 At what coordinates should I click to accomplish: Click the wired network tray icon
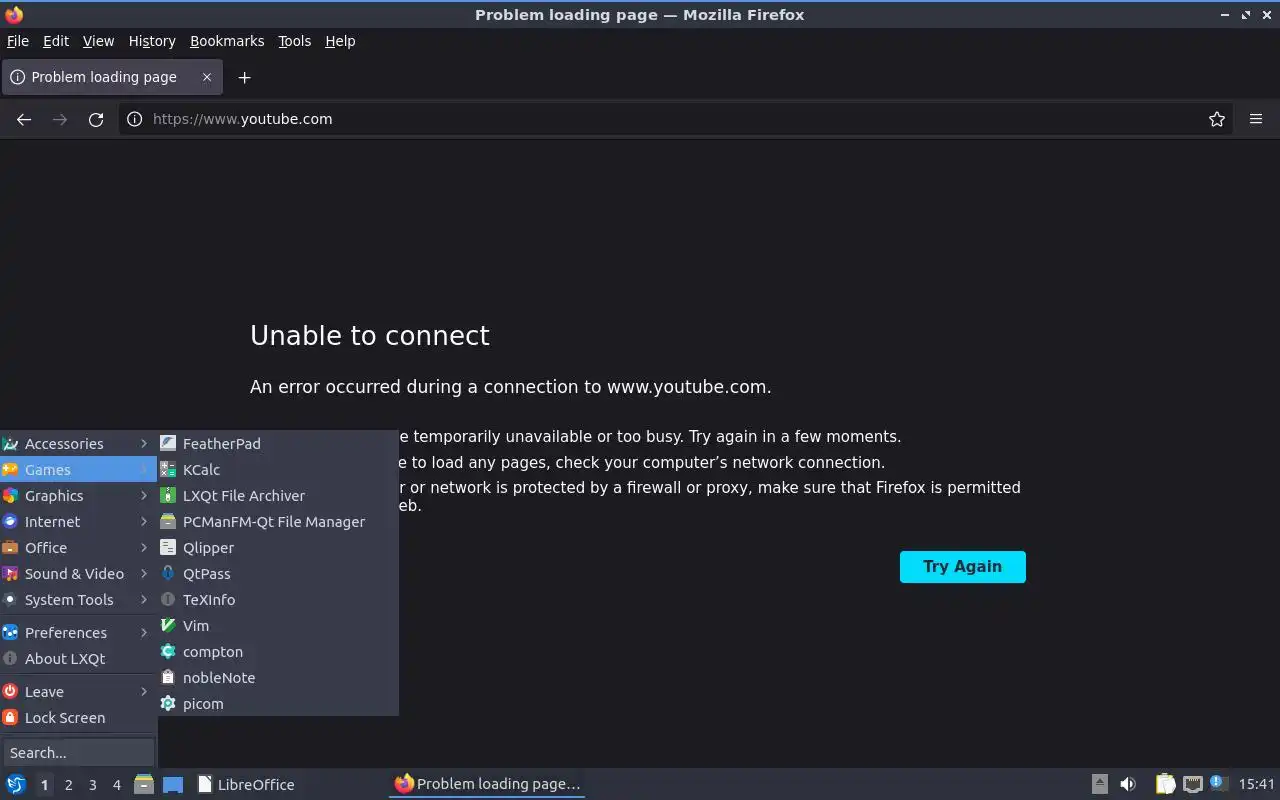pyautogui.click(x=1192, y=784)
